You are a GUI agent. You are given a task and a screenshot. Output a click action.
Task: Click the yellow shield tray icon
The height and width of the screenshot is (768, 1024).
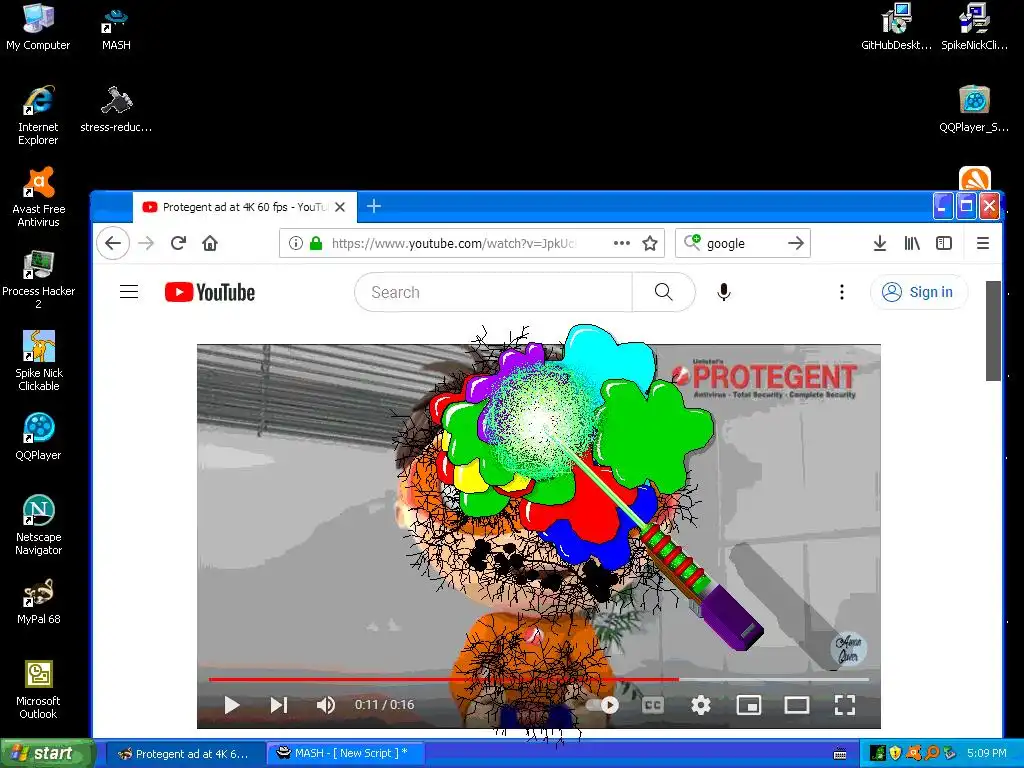point(895,753)
